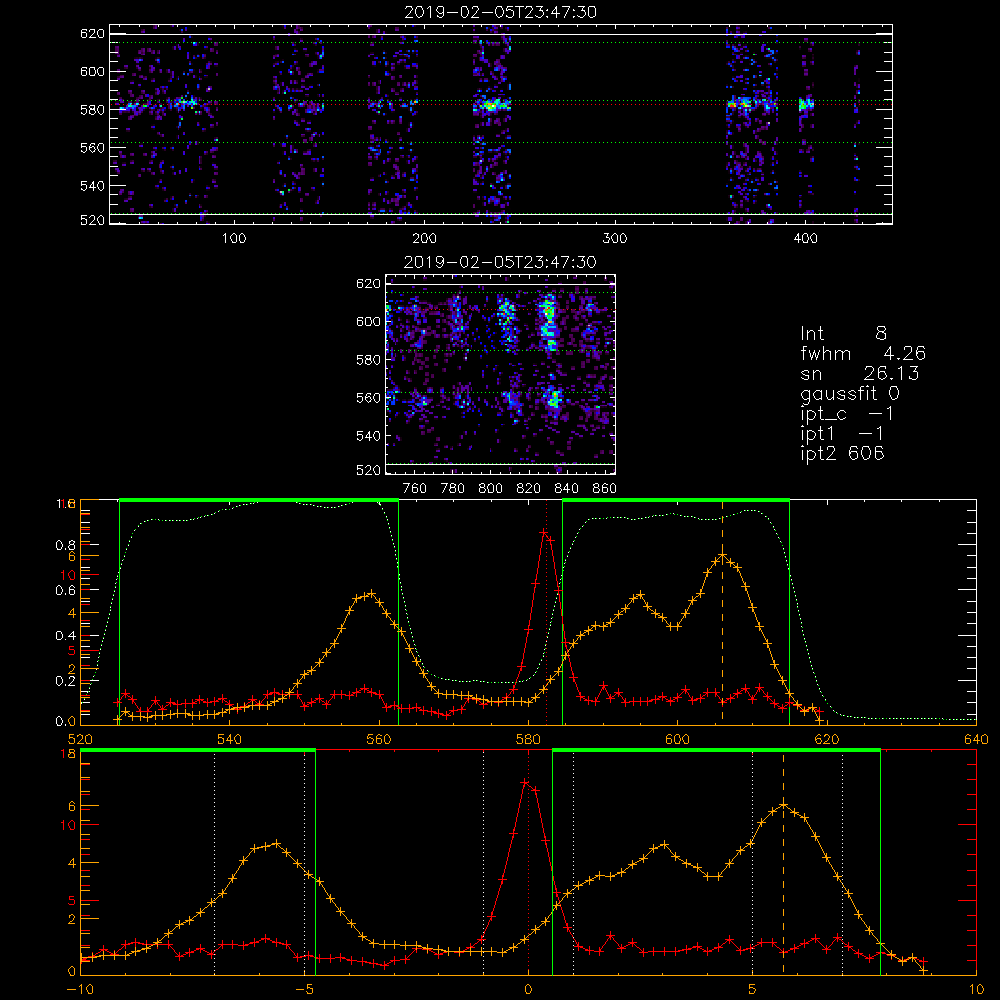The image size is (1000, 1000).
Task: Click x-axis label "400" under the top spectrogram
Action: [x=805, y=239]
